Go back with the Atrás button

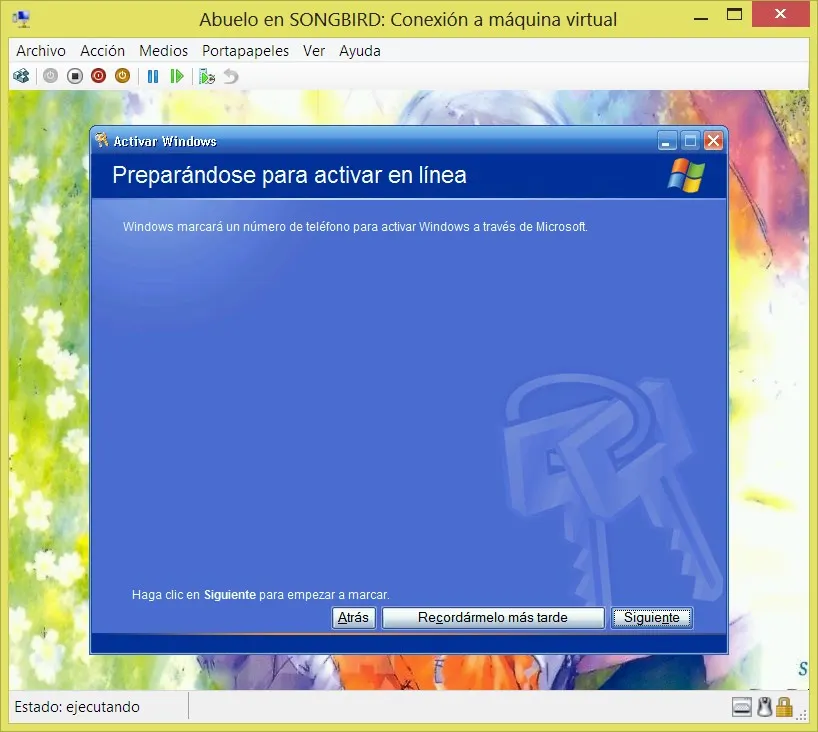coord(353,617)
